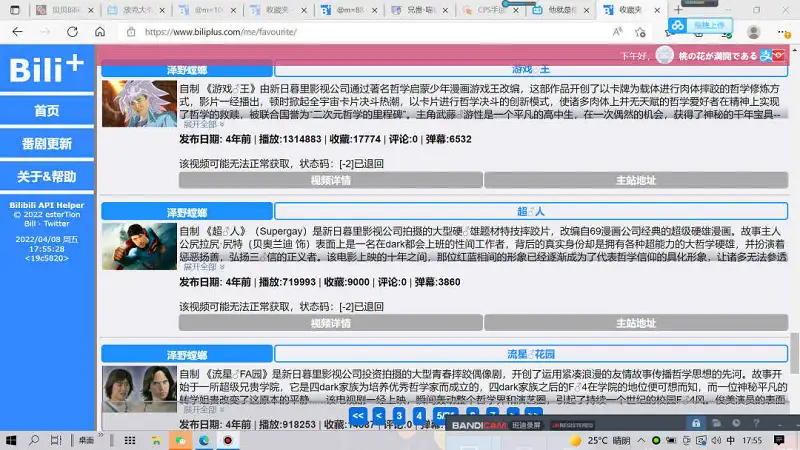The width and height of the screenshot is (800, 450).
Task: Open uploader 泽野螳螂 on the 游戏王 entry
Action: coord(187,69)
